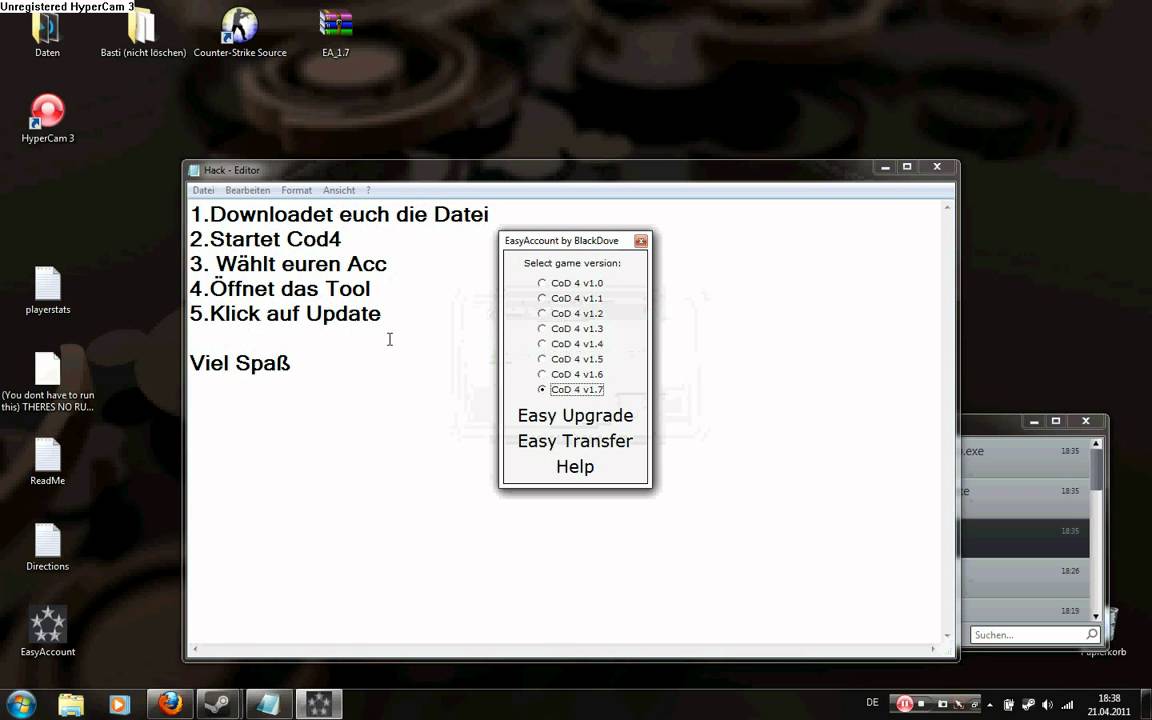Open the Bearbeiten menu in Editor

tap(248, 190)
